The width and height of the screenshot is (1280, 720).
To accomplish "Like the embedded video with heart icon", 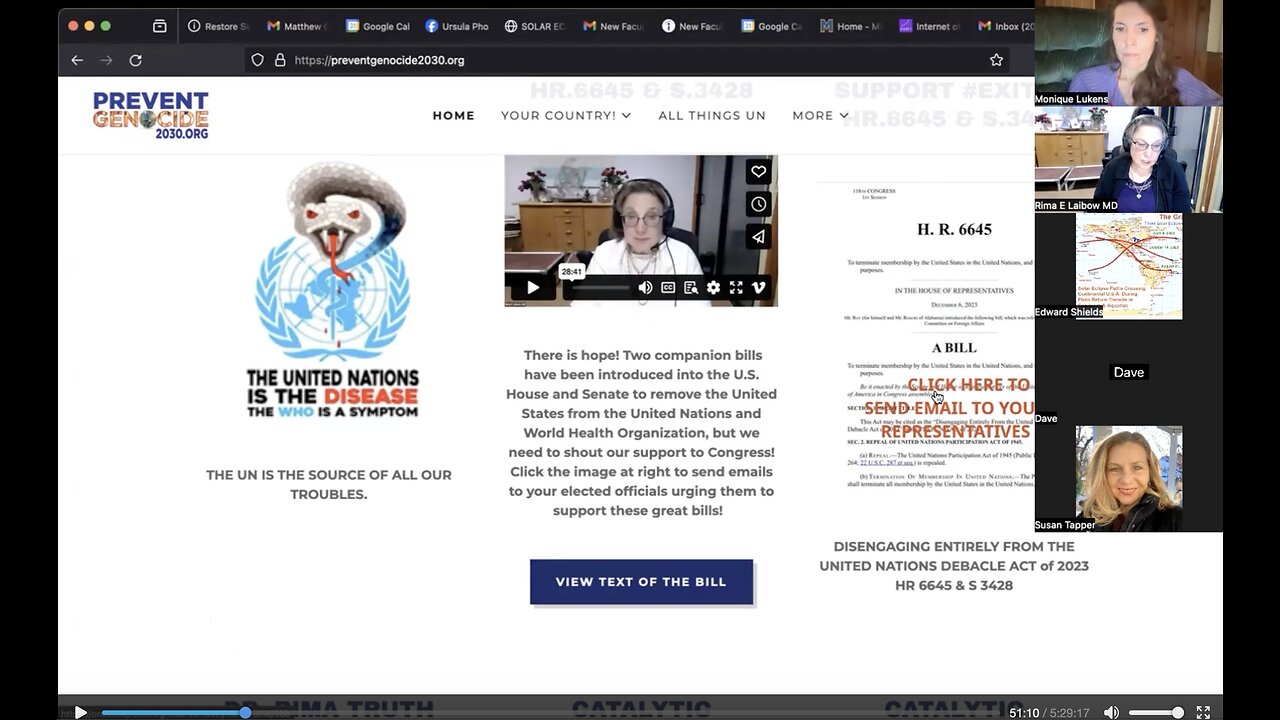I will [x=759, y=172].
